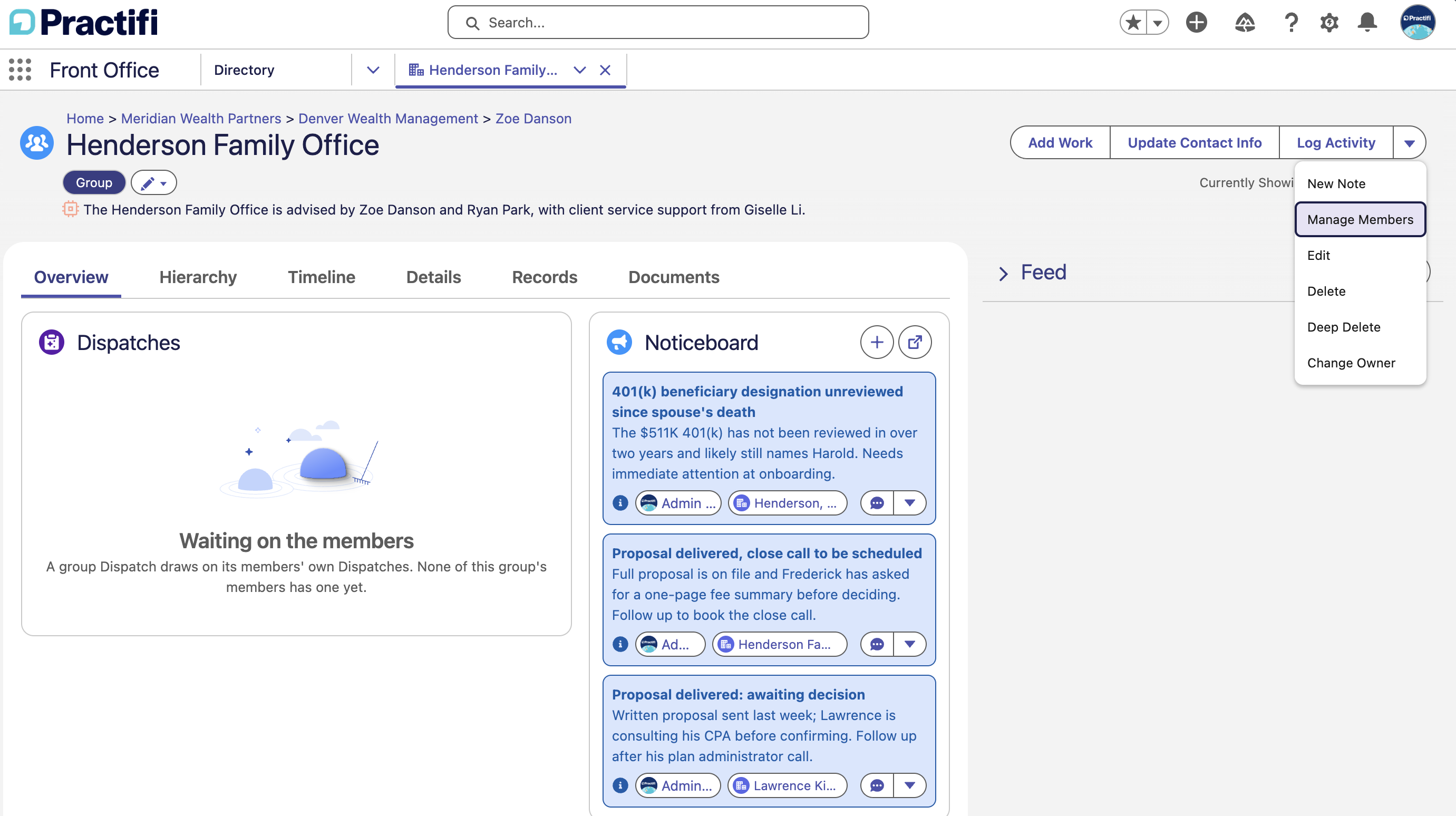Open the app launcher grid
The width and height of the screenshot is (1456, 816).
[21, 70]
